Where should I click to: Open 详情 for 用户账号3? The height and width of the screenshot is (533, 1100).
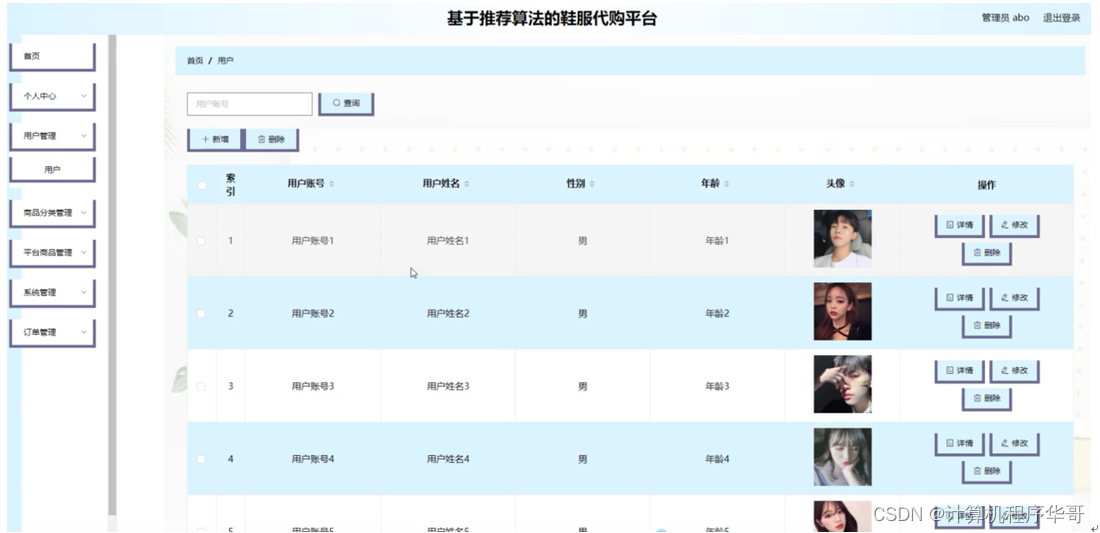pos(959,371)
